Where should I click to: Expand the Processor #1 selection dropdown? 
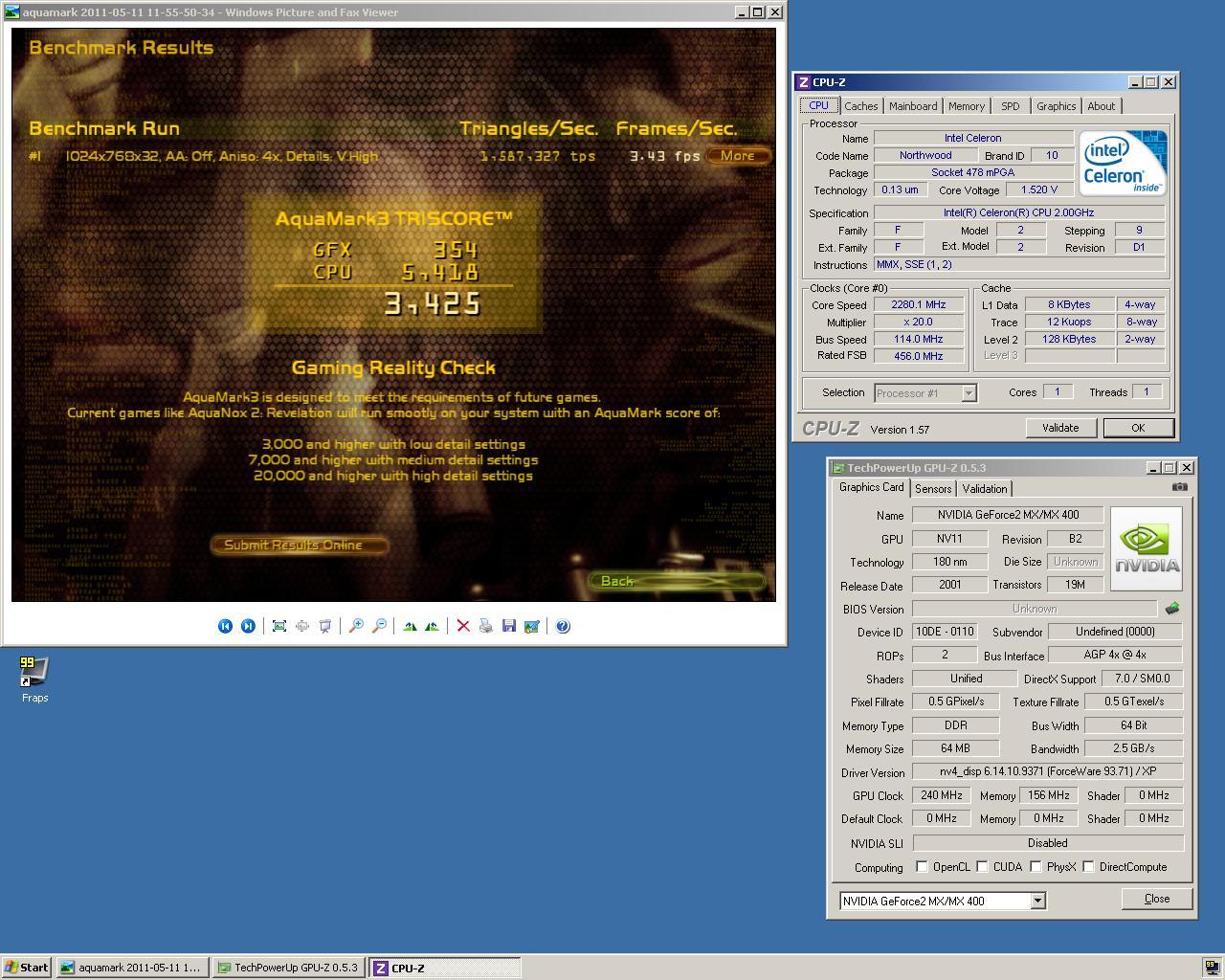(969, 393)
